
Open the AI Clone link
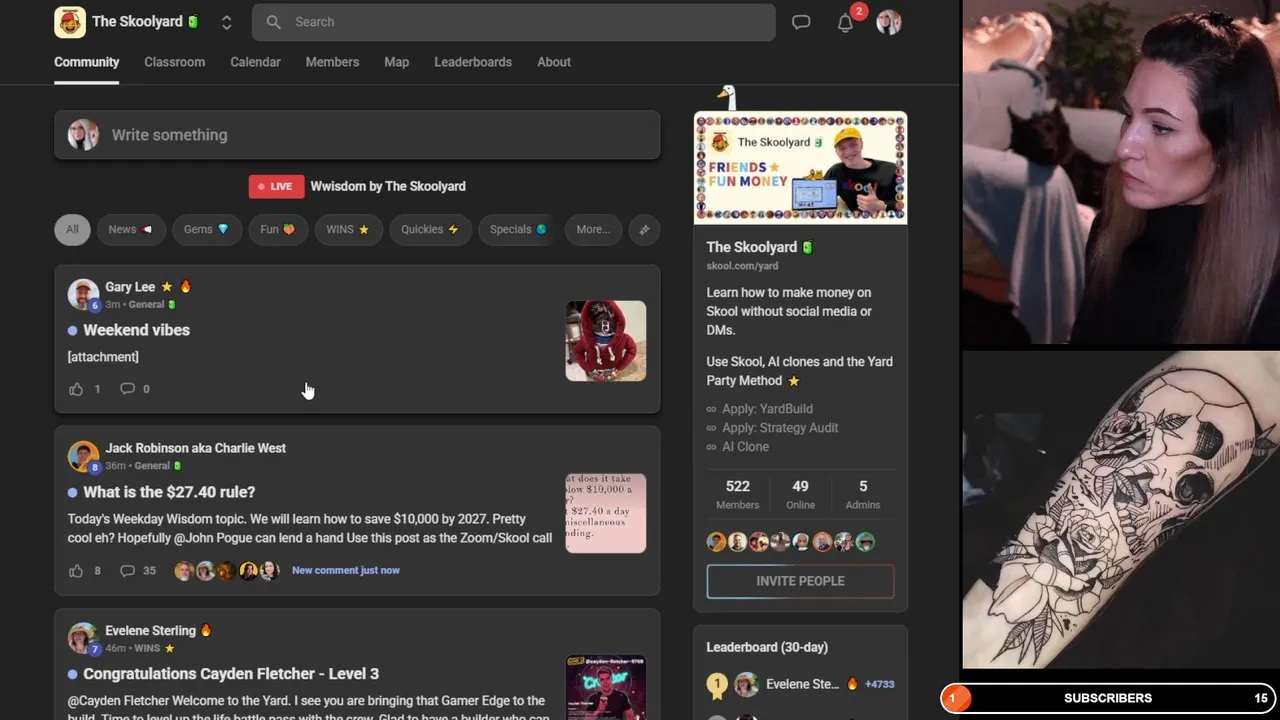(x=745, y=447)
